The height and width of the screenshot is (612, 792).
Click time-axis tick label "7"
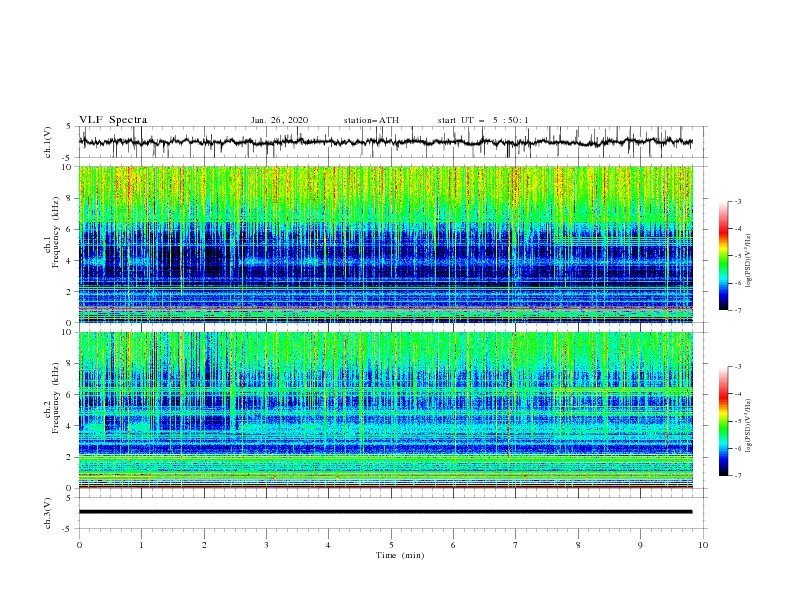click(515, 545)
